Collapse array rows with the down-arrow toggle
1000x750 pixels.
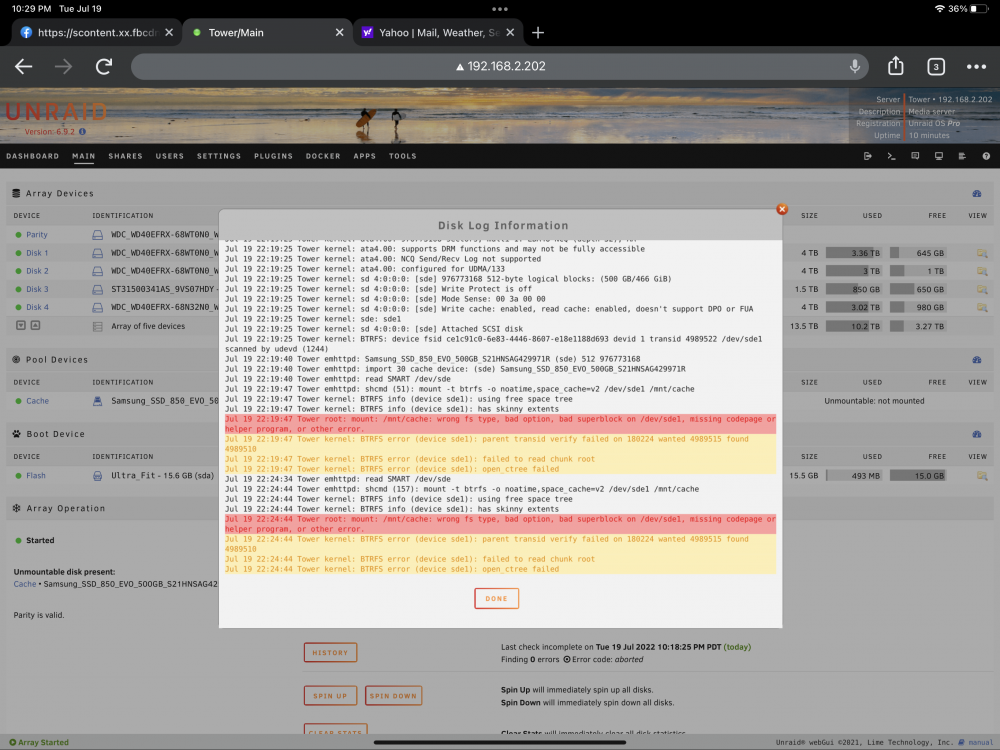[x=20, y=325]
